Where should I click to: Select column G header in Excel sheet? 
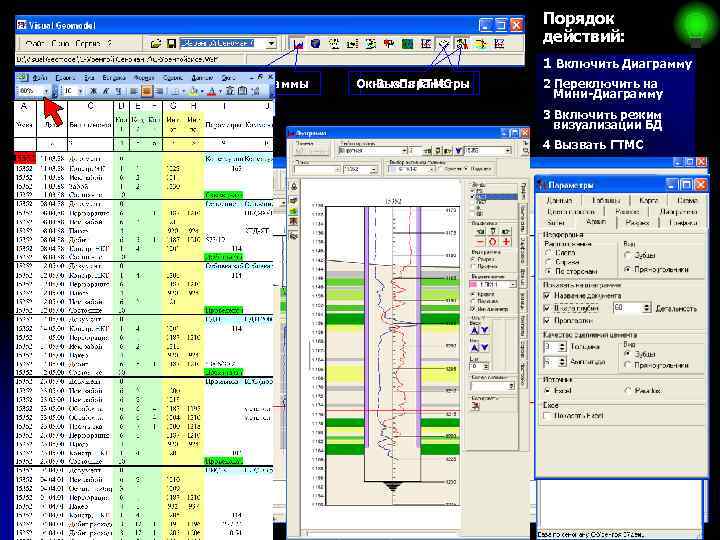pos(173,106)
